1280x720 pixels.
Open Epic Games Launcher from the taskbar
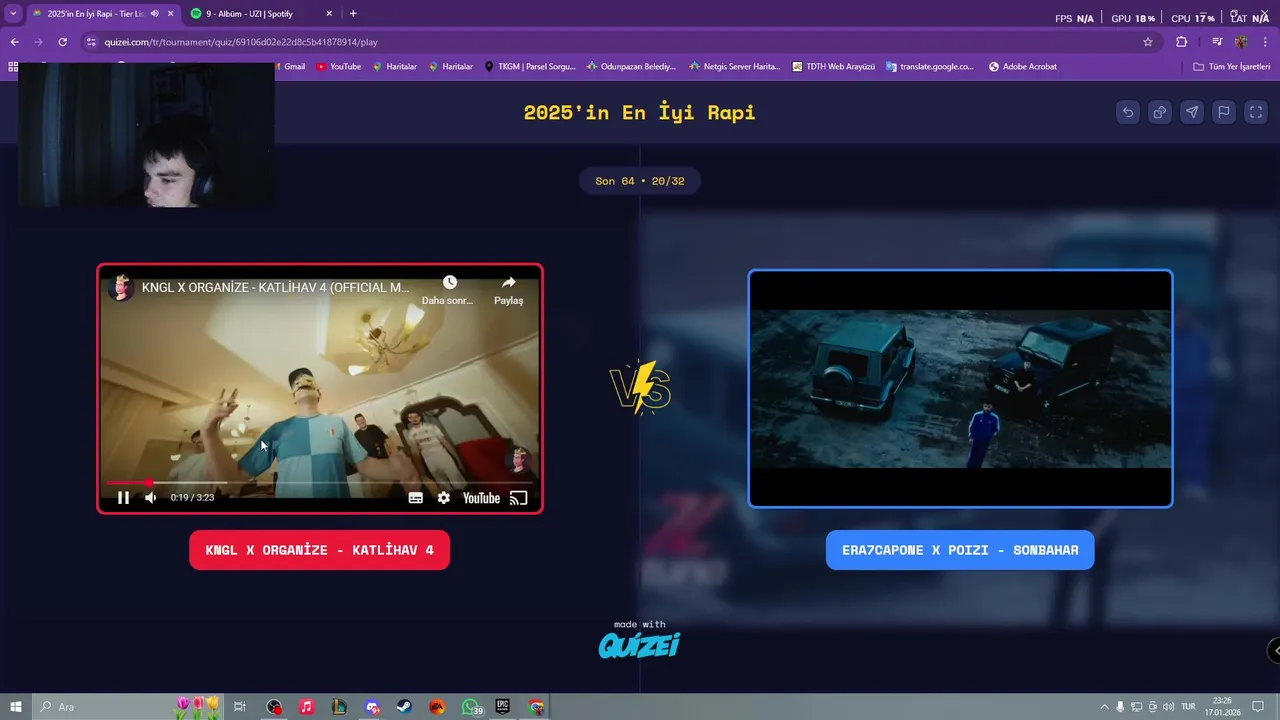503,707
